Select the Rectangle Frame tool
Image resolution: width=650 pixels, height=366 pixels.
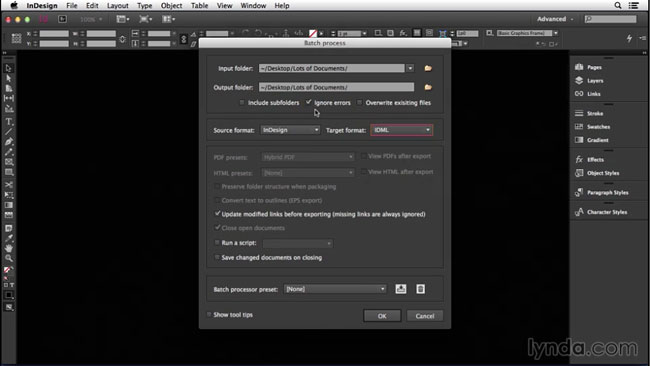point(8,162)
